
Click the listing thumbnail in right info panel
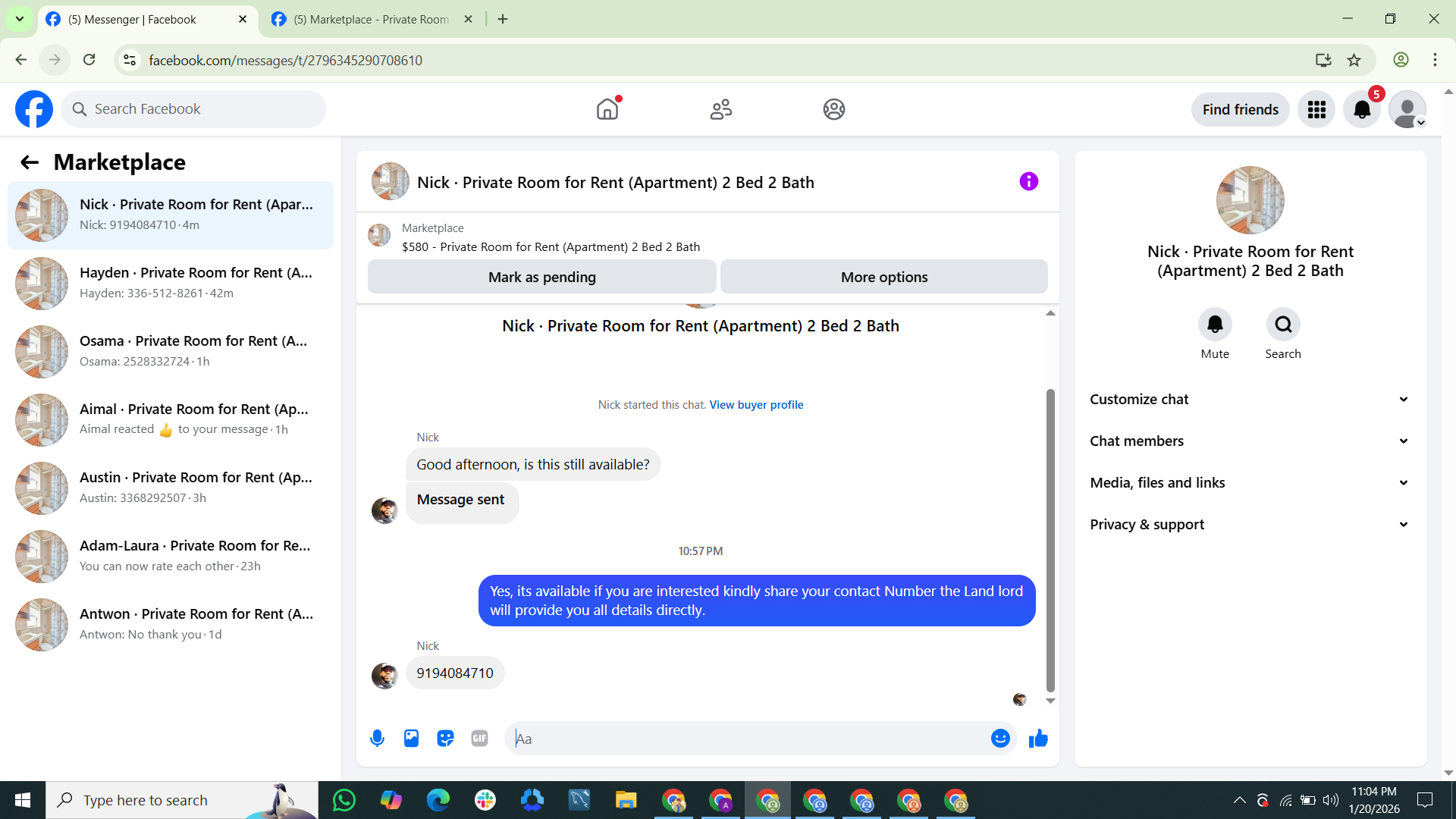tap(1250, 200)
